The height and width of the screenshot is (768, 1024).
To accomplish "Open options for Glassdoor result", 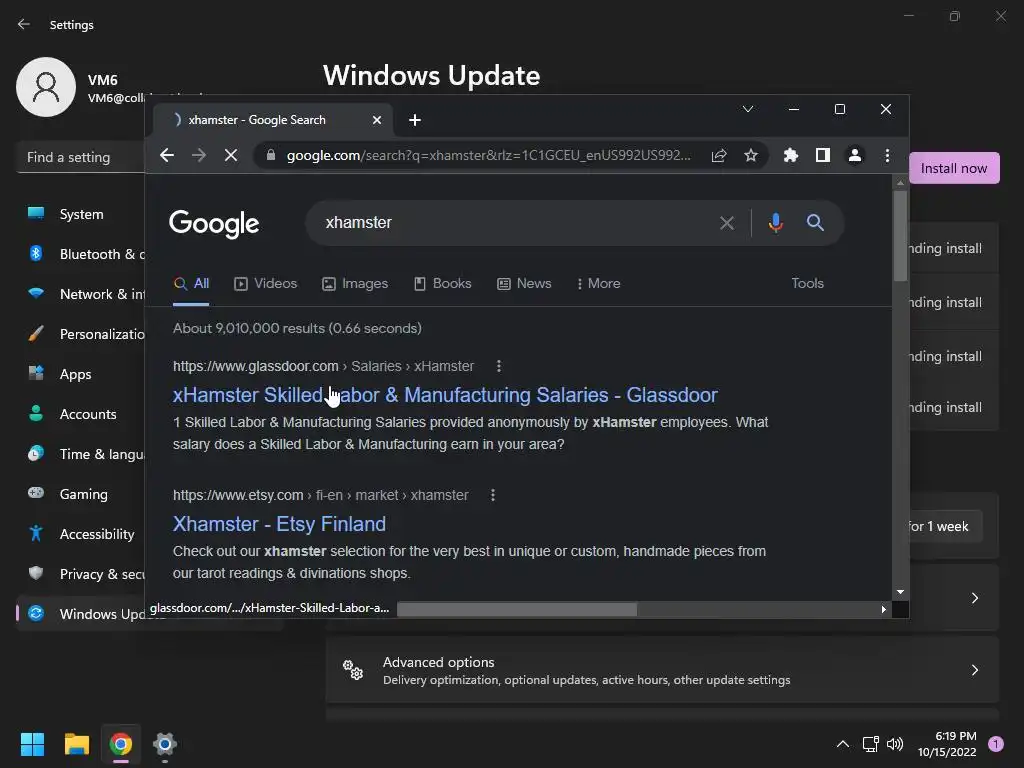I will 499,366.
